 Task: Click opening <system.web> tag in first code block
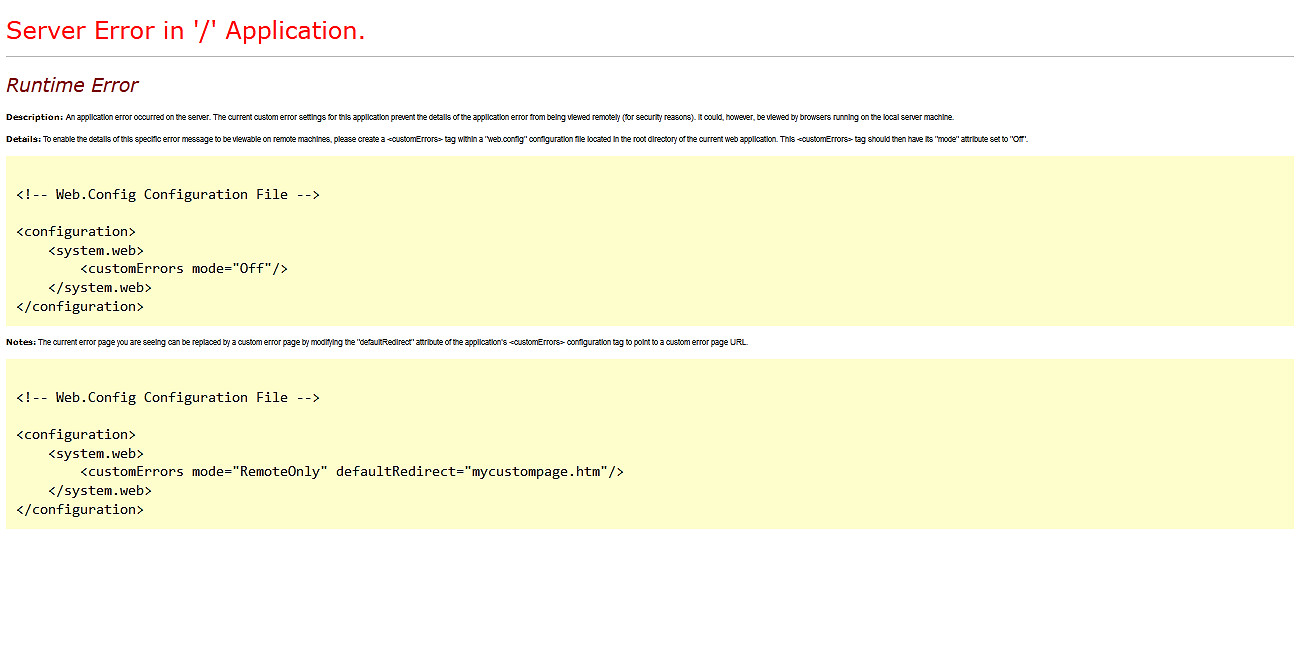tap(96, 251)
